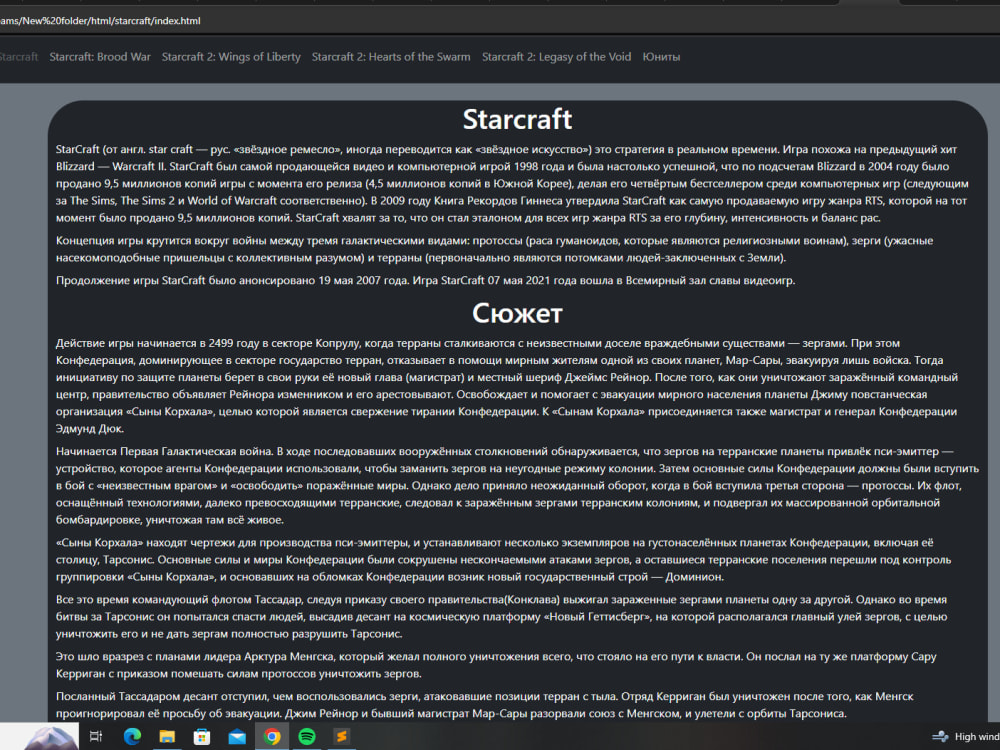The height and width of the screenshot is (750, 1000).
Task: Click the address bar URL ending in starcraft/index.html
Action: point(100,21)
